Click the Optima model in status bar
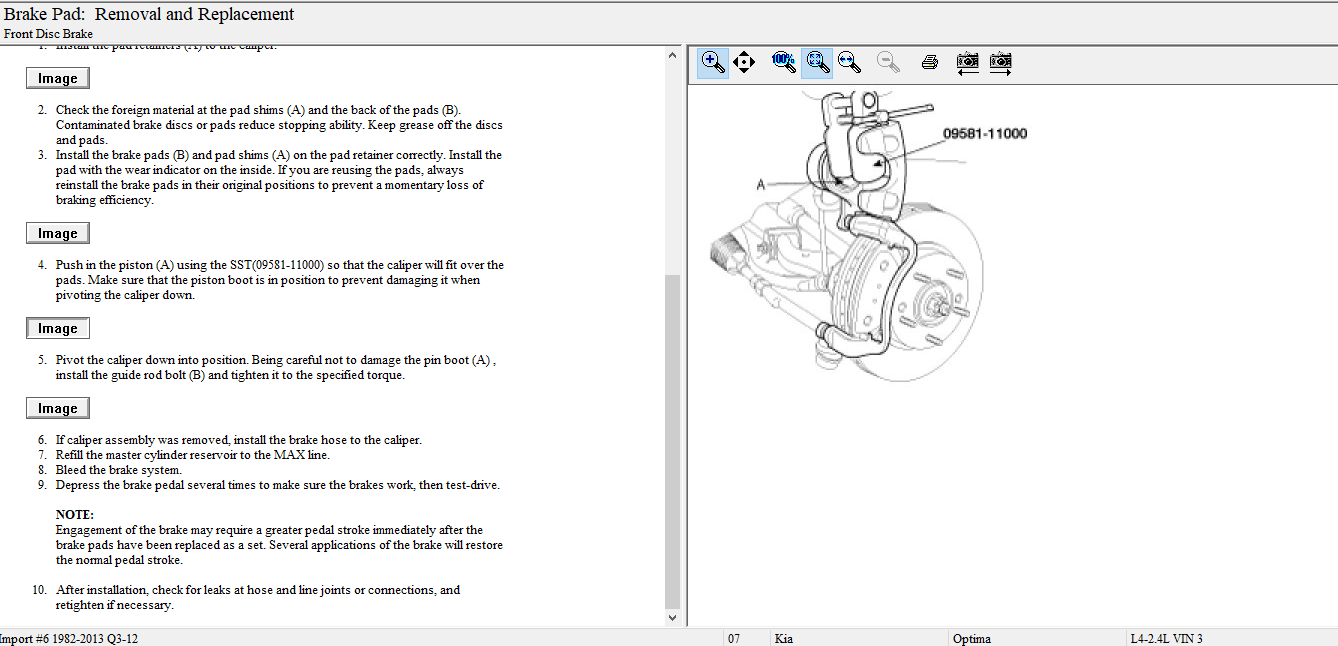Image resolution: width=1338 pixels, height=646 pixels. coord(972,638)
